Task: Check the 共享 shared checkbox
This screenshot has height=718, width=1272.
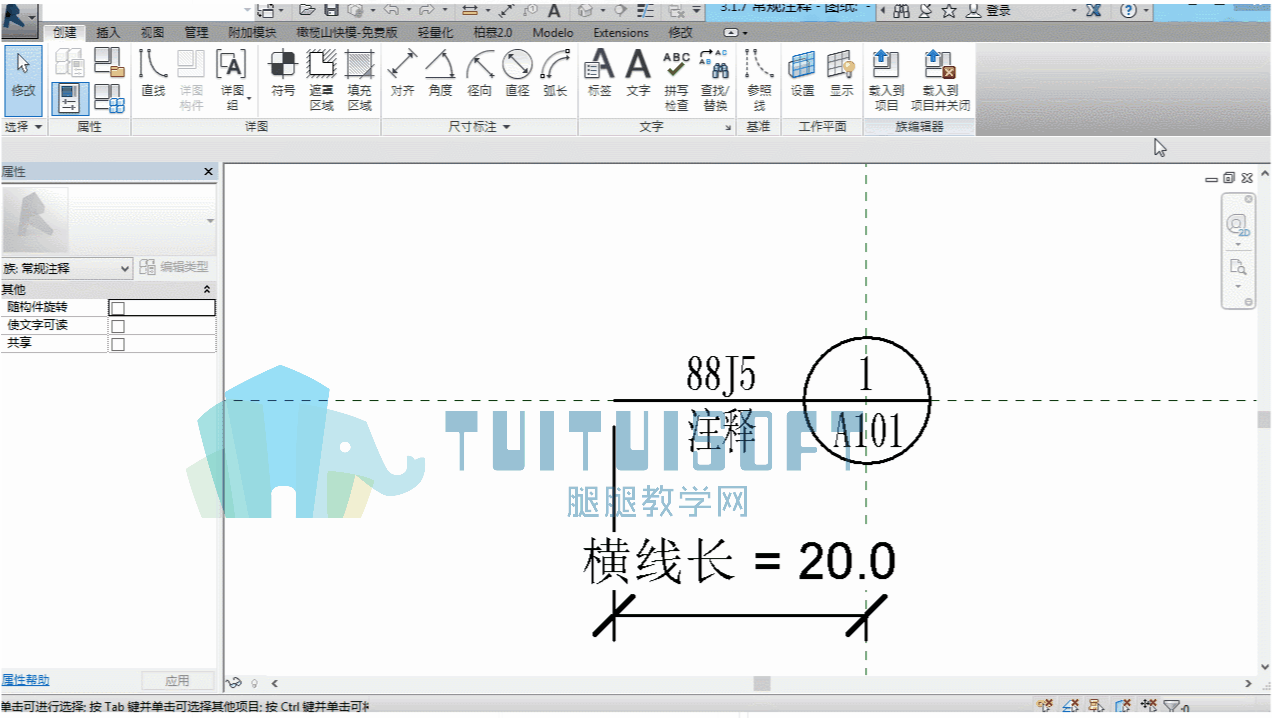Action: coord(118,344)
